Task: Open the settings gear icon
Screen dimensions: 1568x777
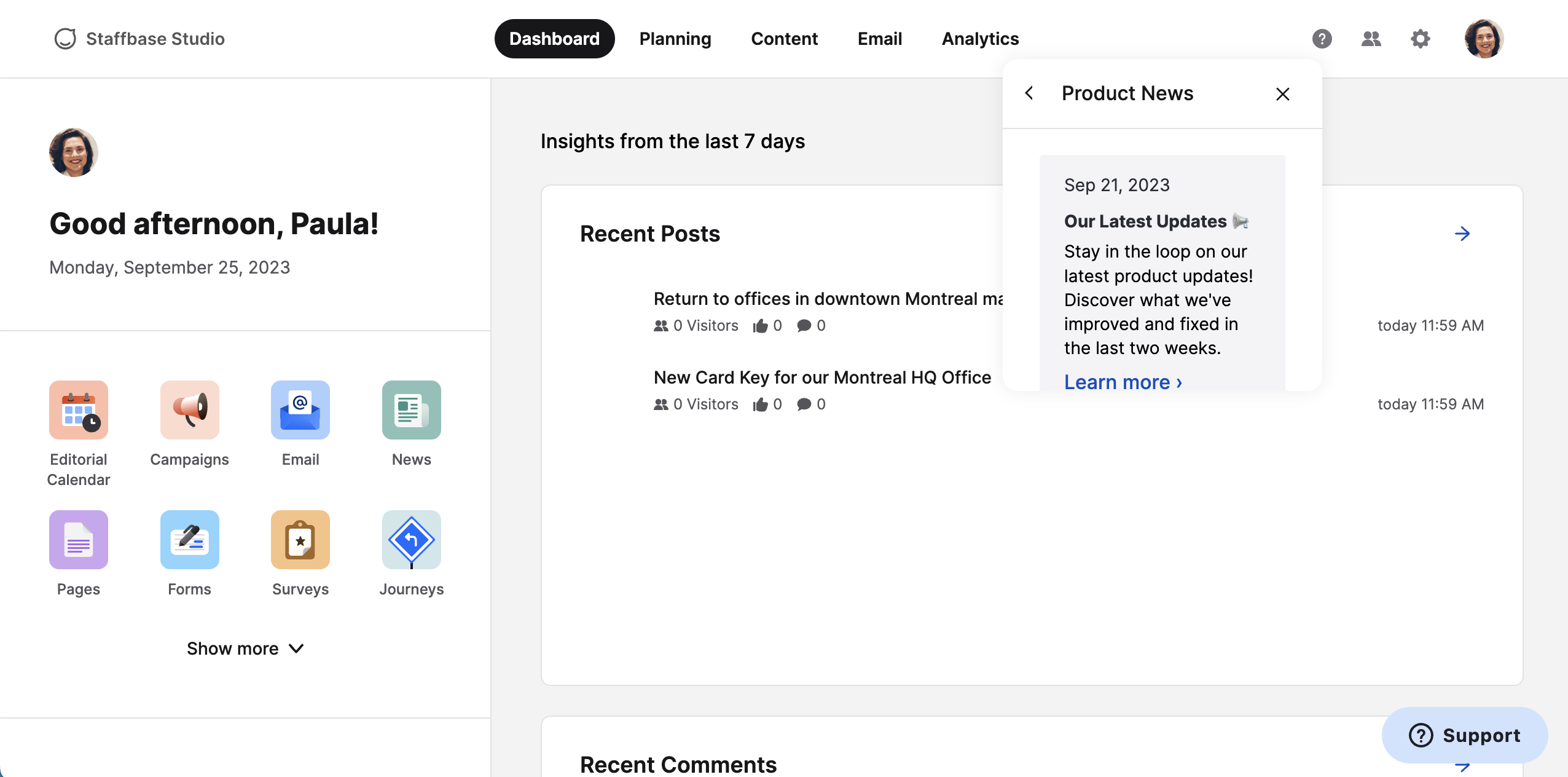Action: pyautogui.click(x=1420, y=39)
